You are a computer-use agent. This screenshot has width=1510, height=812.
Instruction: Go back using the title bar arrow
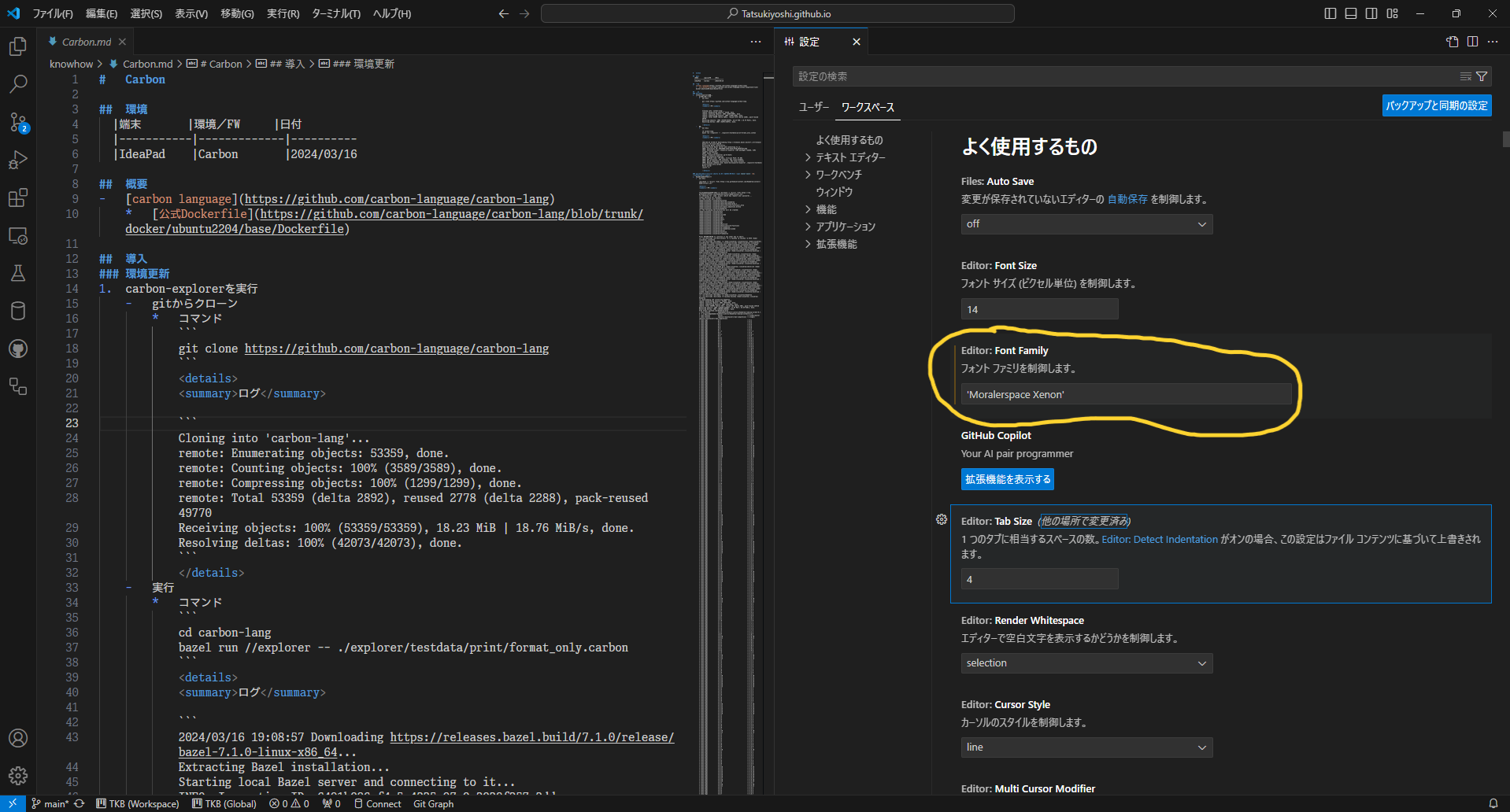(504, 13)
